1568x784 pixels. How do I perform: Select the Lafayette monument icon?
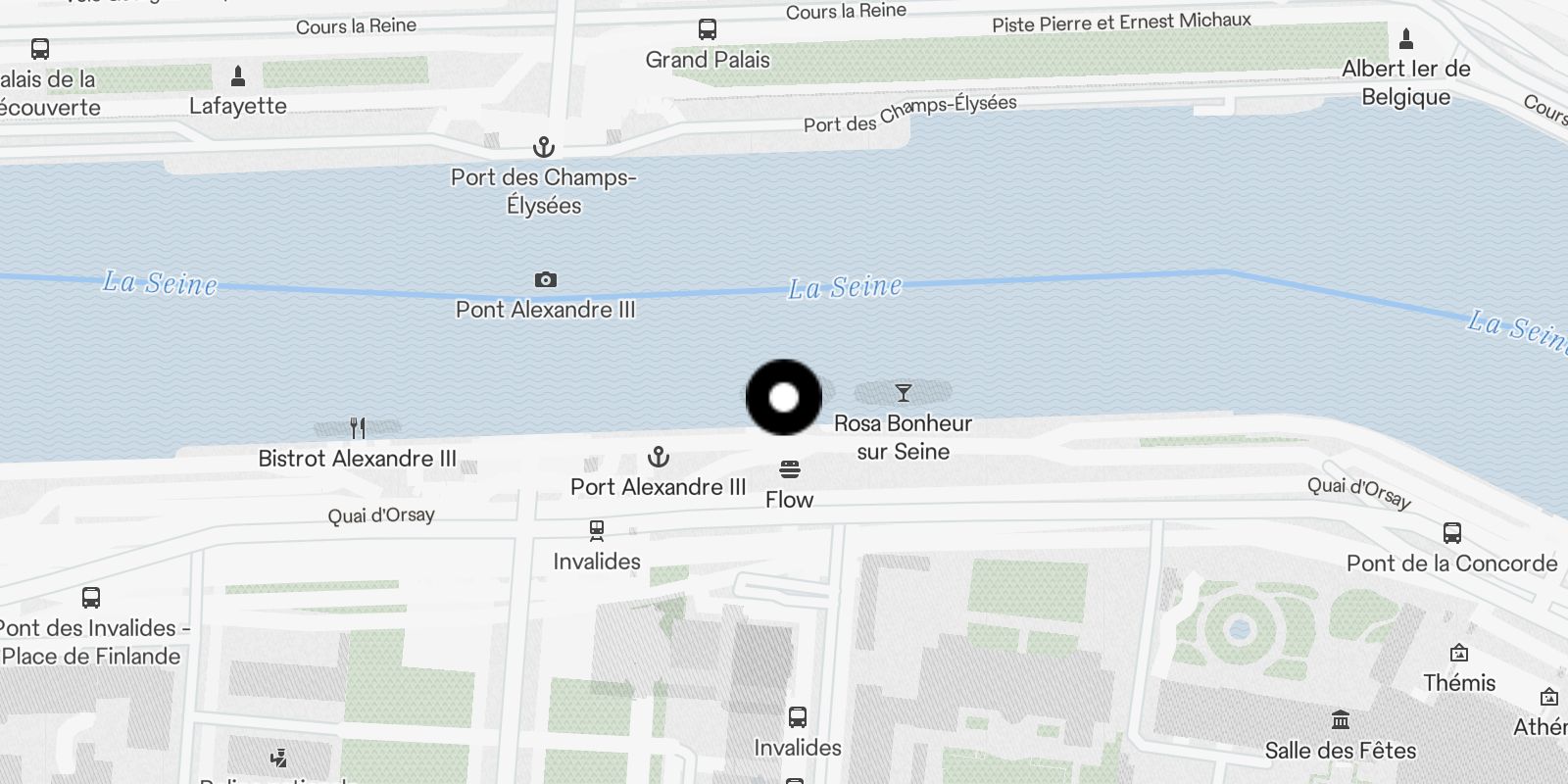point(238,75)
